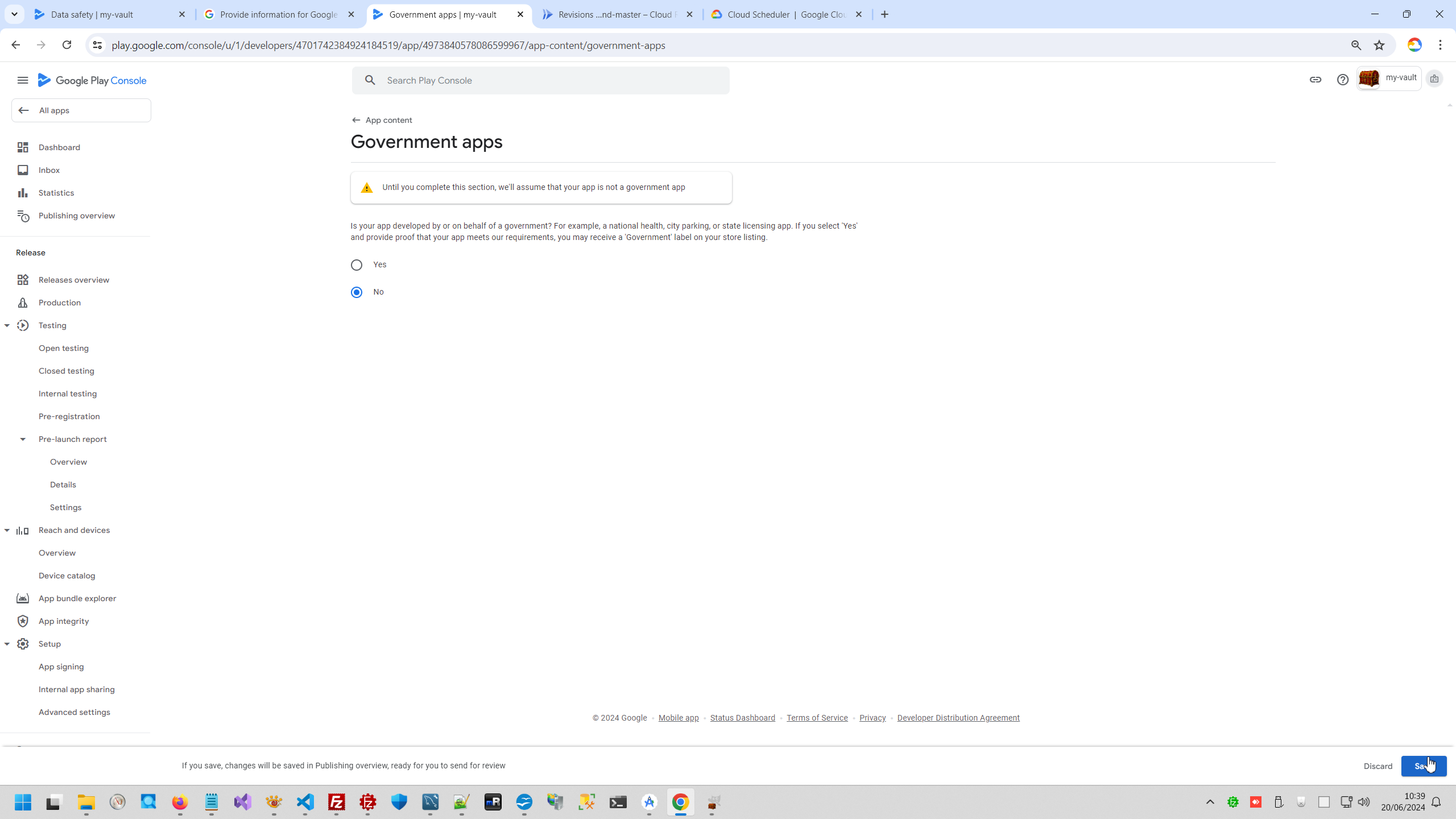Image resolution: width=1456 pixels, height=819 pixels.
Task: Open FileZilla from the taskbar
Action: [x=337, y=803]
